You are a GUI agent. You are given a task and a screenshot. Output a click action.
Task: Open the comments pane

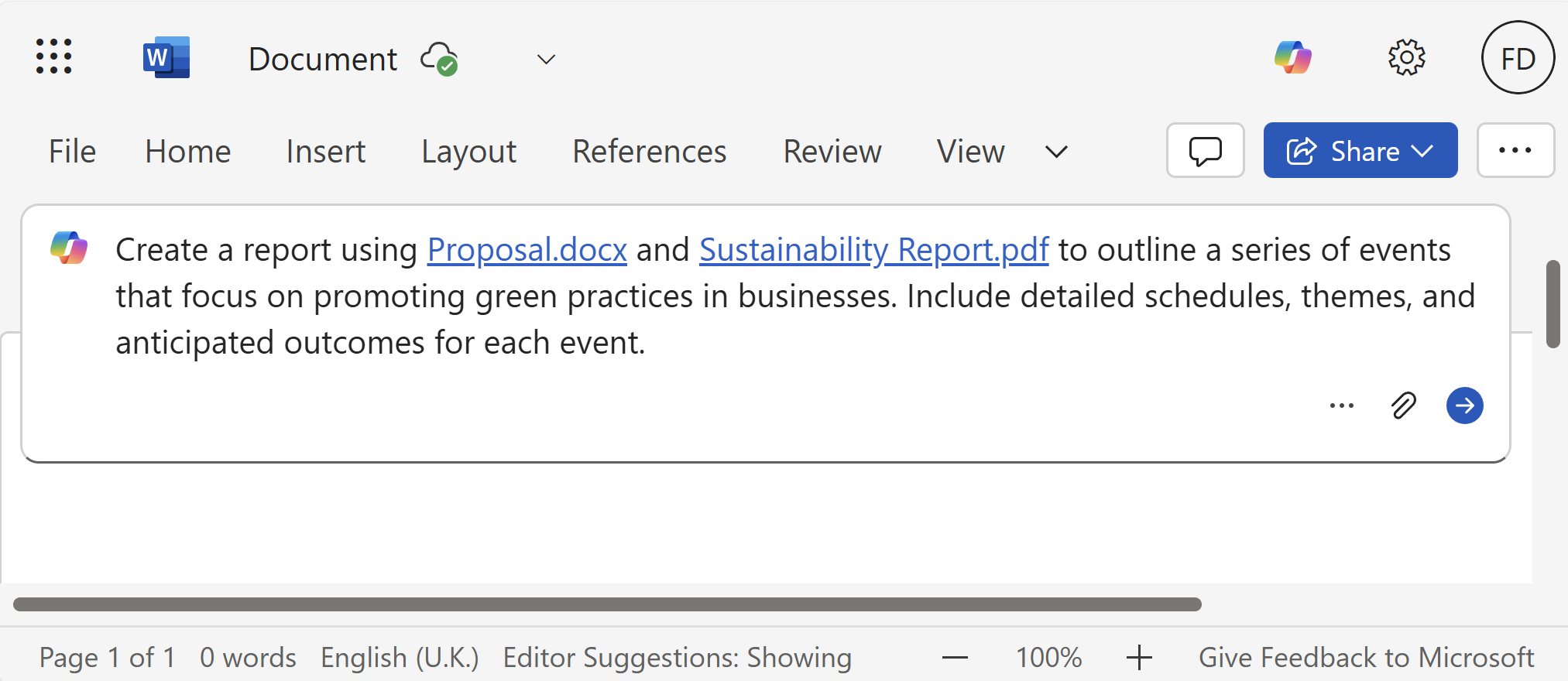(x=1206, y=151)
